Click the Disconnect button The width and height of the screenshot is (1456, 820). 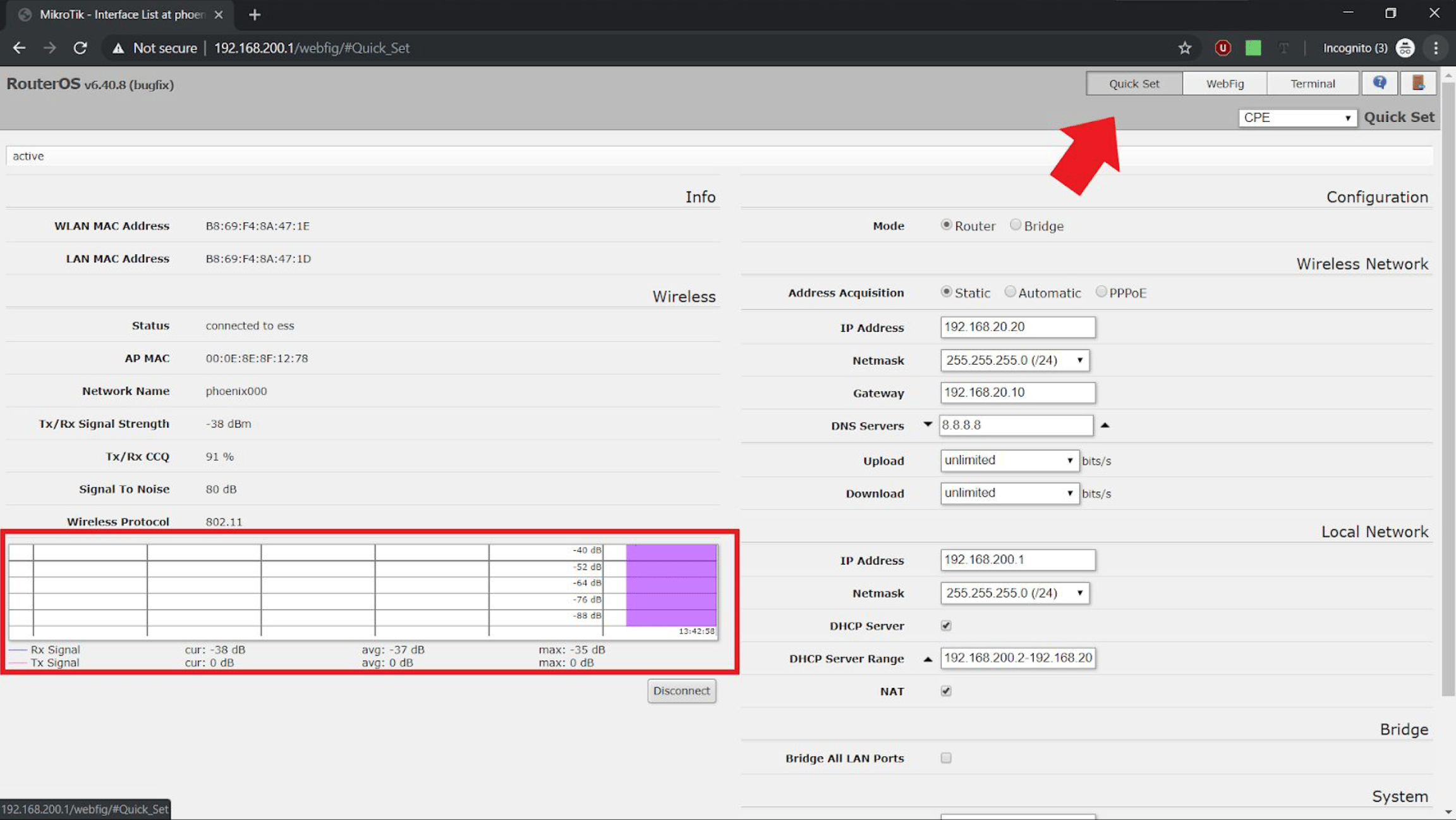click(681, 691)
